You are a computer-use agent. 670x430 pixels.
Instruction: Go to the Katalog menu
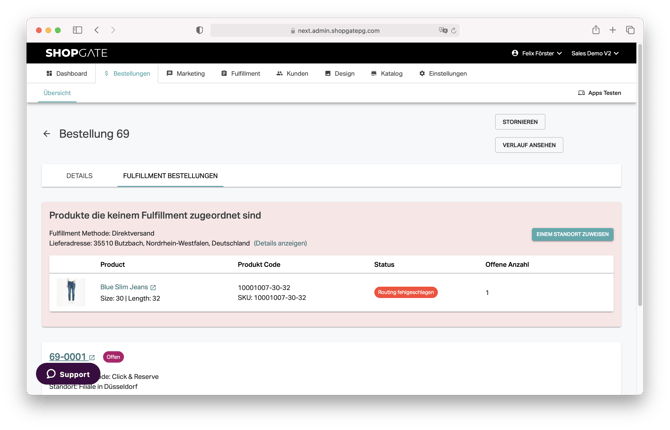click(386, 73)
